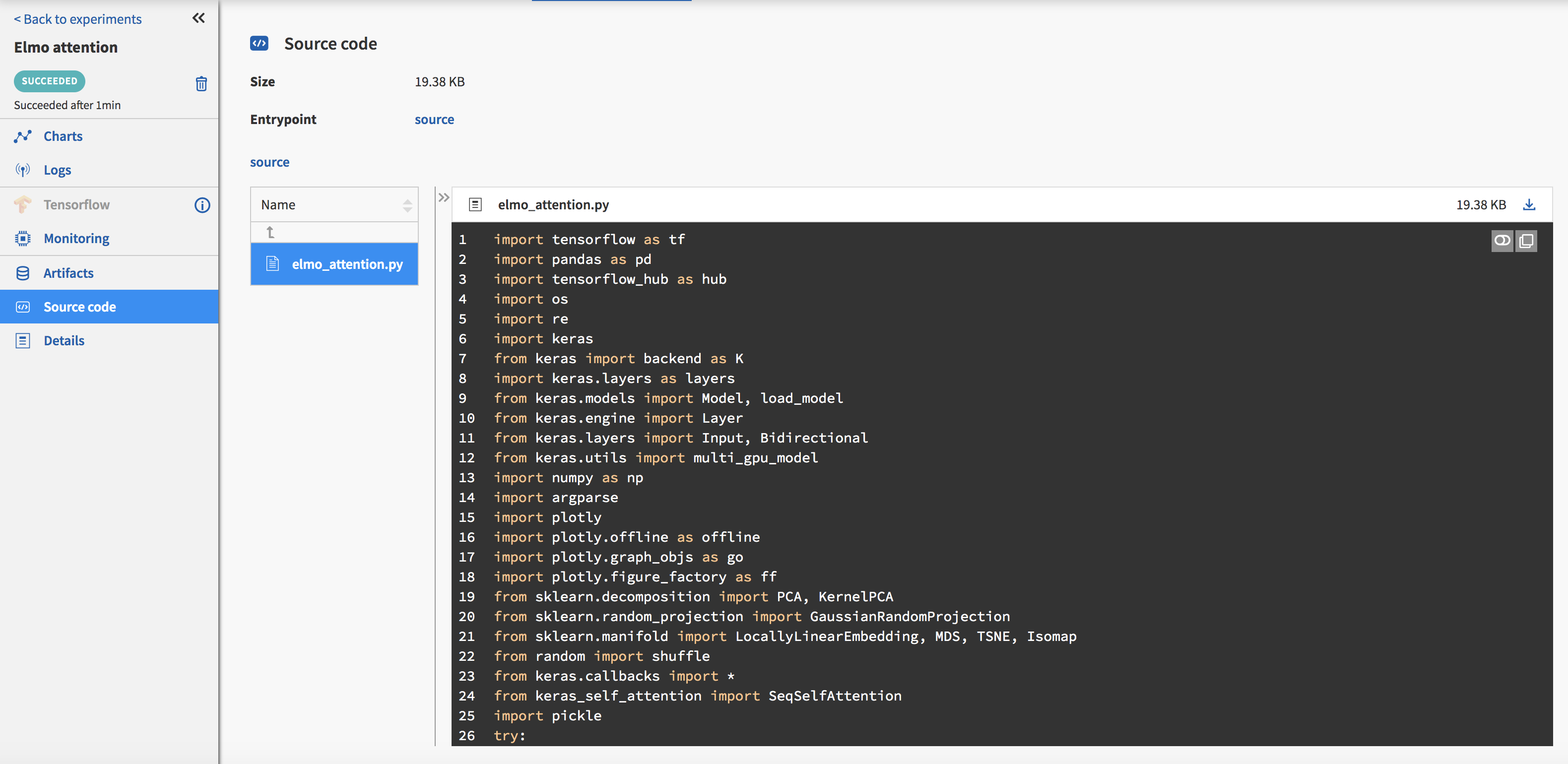Delete experiment using trash icon
1568x764 pixels.
[x=201, y=83]
